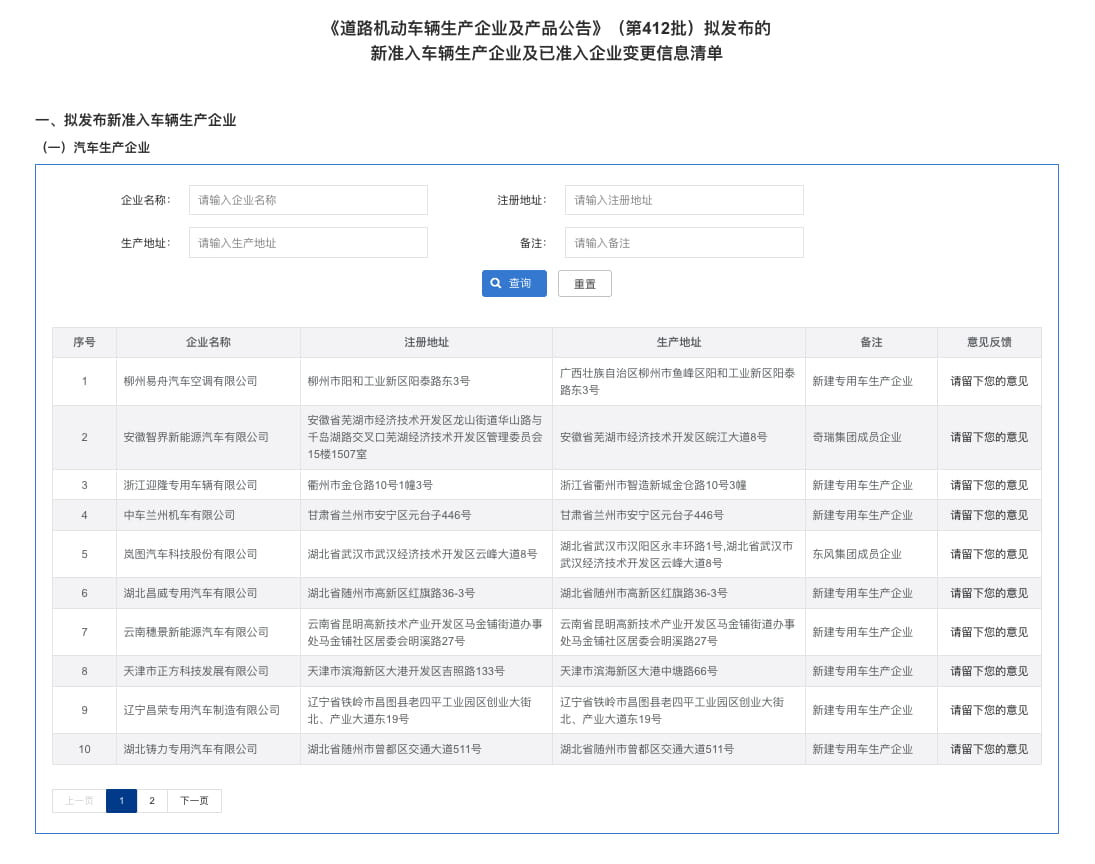Image resolution: width=1095 pixels, height=864 pixels.
Task: Click 请留下您的意见 for 浙江迎隆专用车辆有限公司
Action: coord(989,485)
